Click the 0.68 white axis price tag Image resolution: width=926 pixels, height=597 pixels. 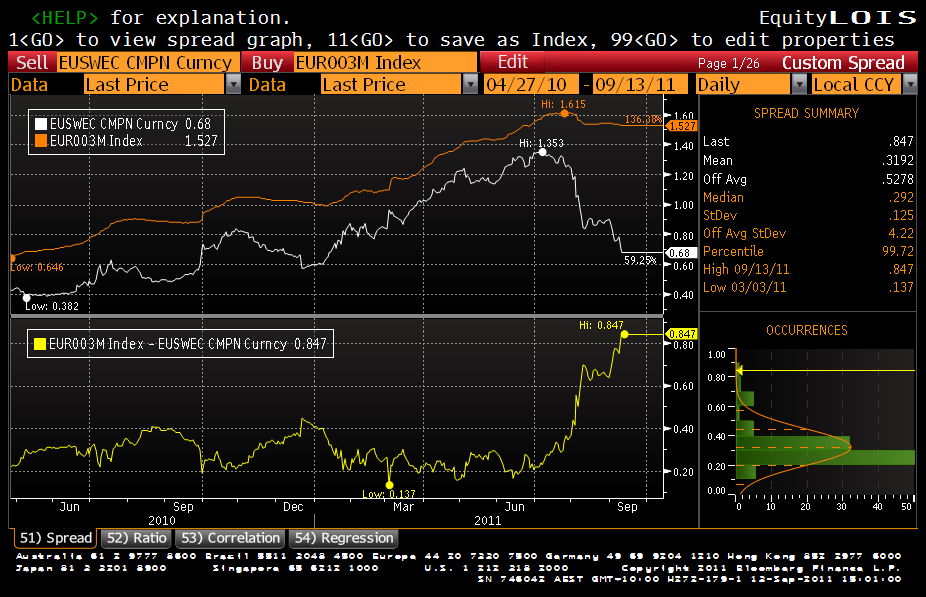680,253
